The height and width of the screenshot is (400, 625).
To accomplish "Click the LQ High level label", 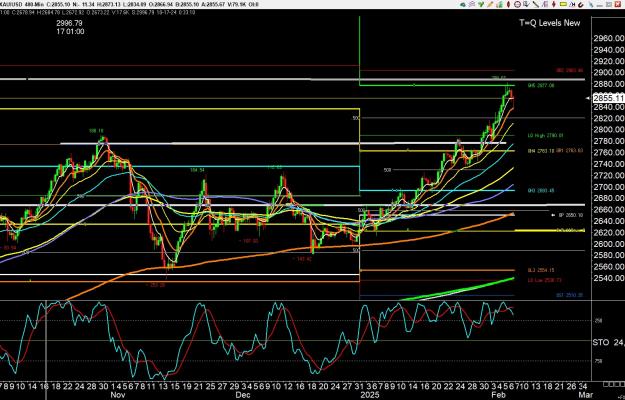I will click(545, 135).
